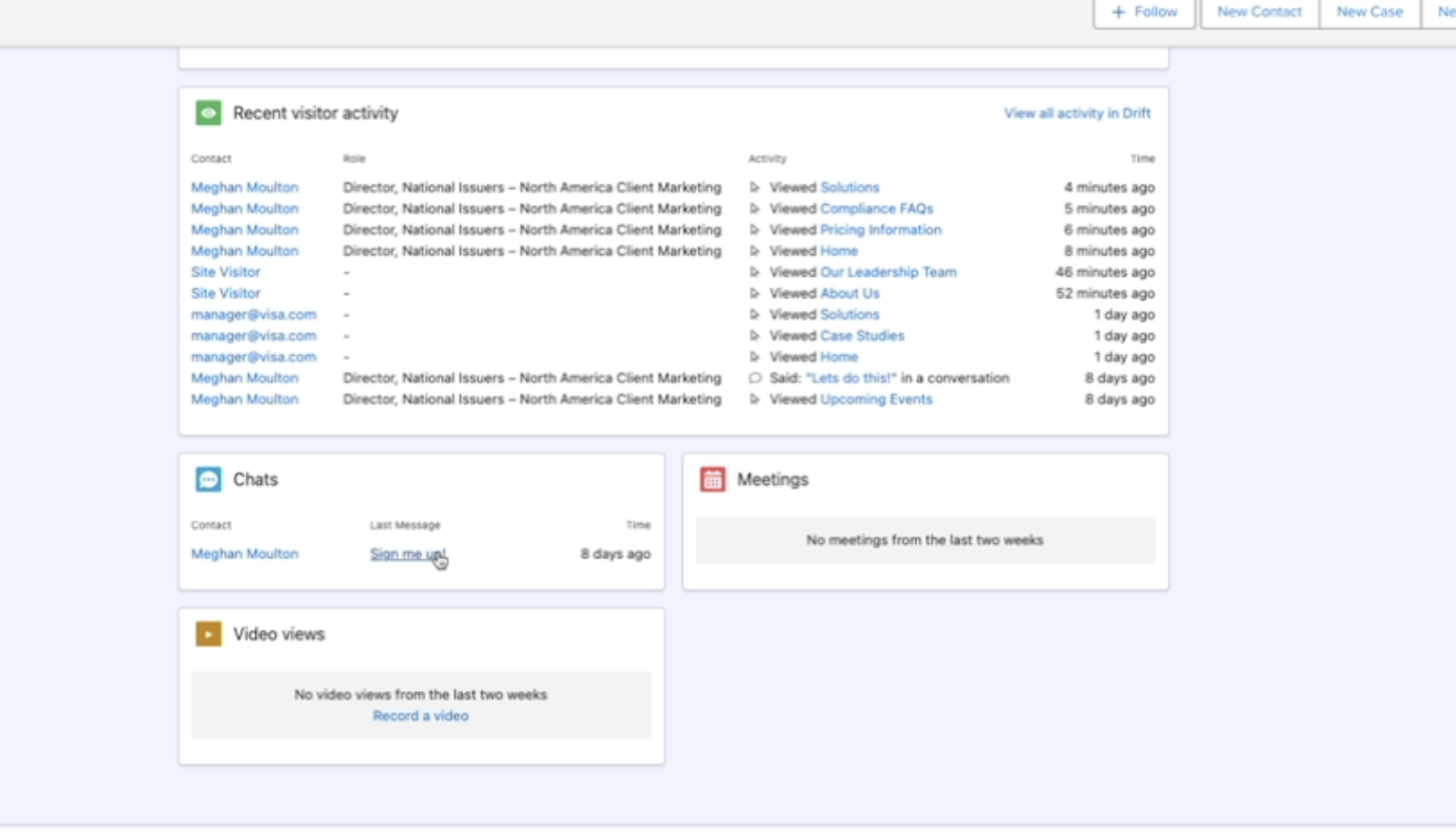
Task: Open Meghan Moulton contact who viewed Upcoming Events
Action: (x=245, y=399)
